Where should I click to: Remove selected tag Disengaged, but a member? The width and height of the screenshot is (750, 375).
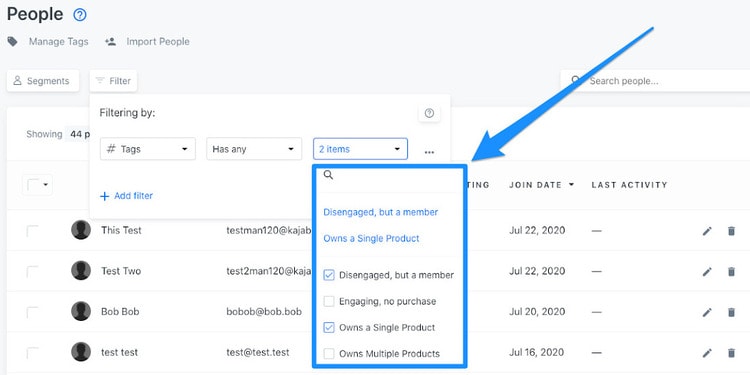(381, 212)
